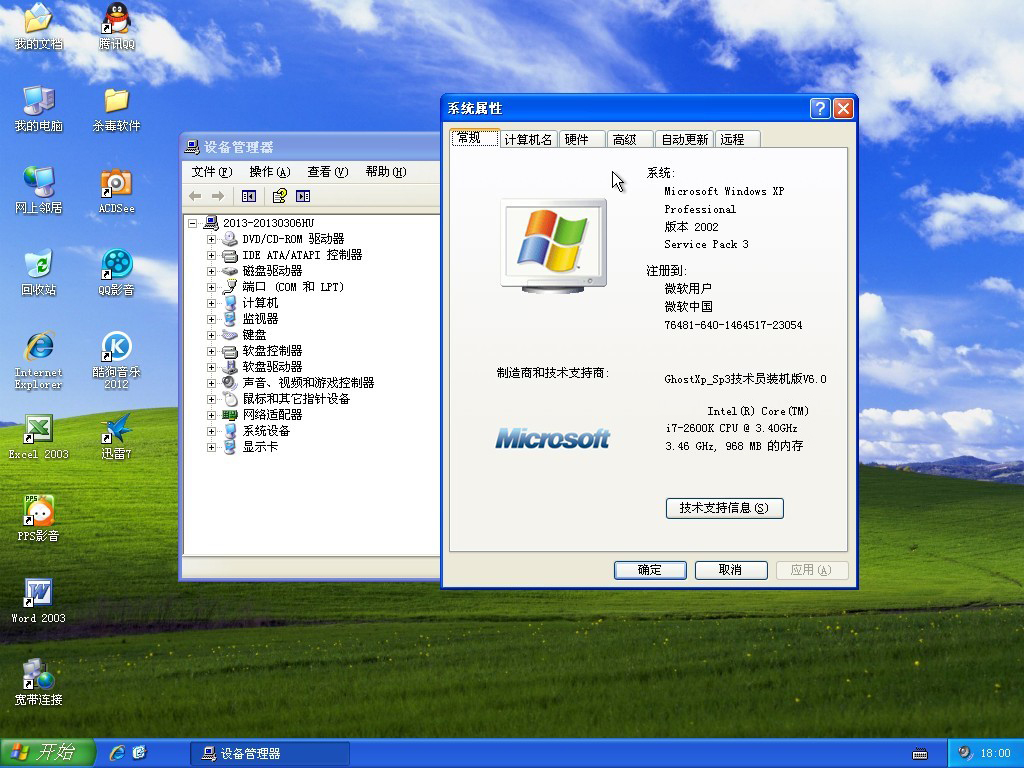Click 取消 in 系统属性 dialog
The height and width of the screenshot is (768, 1024).
point(731,570)
